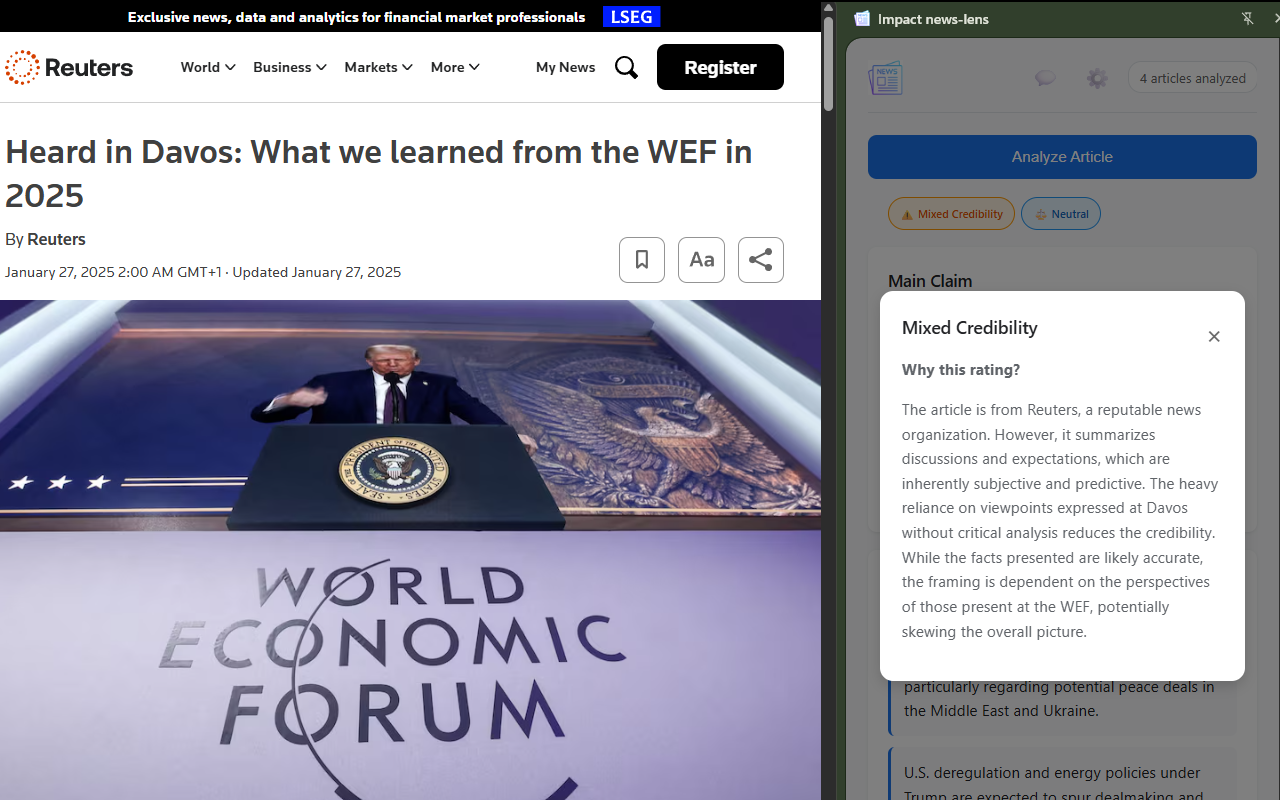Expand the World menu

pos(208,67)
